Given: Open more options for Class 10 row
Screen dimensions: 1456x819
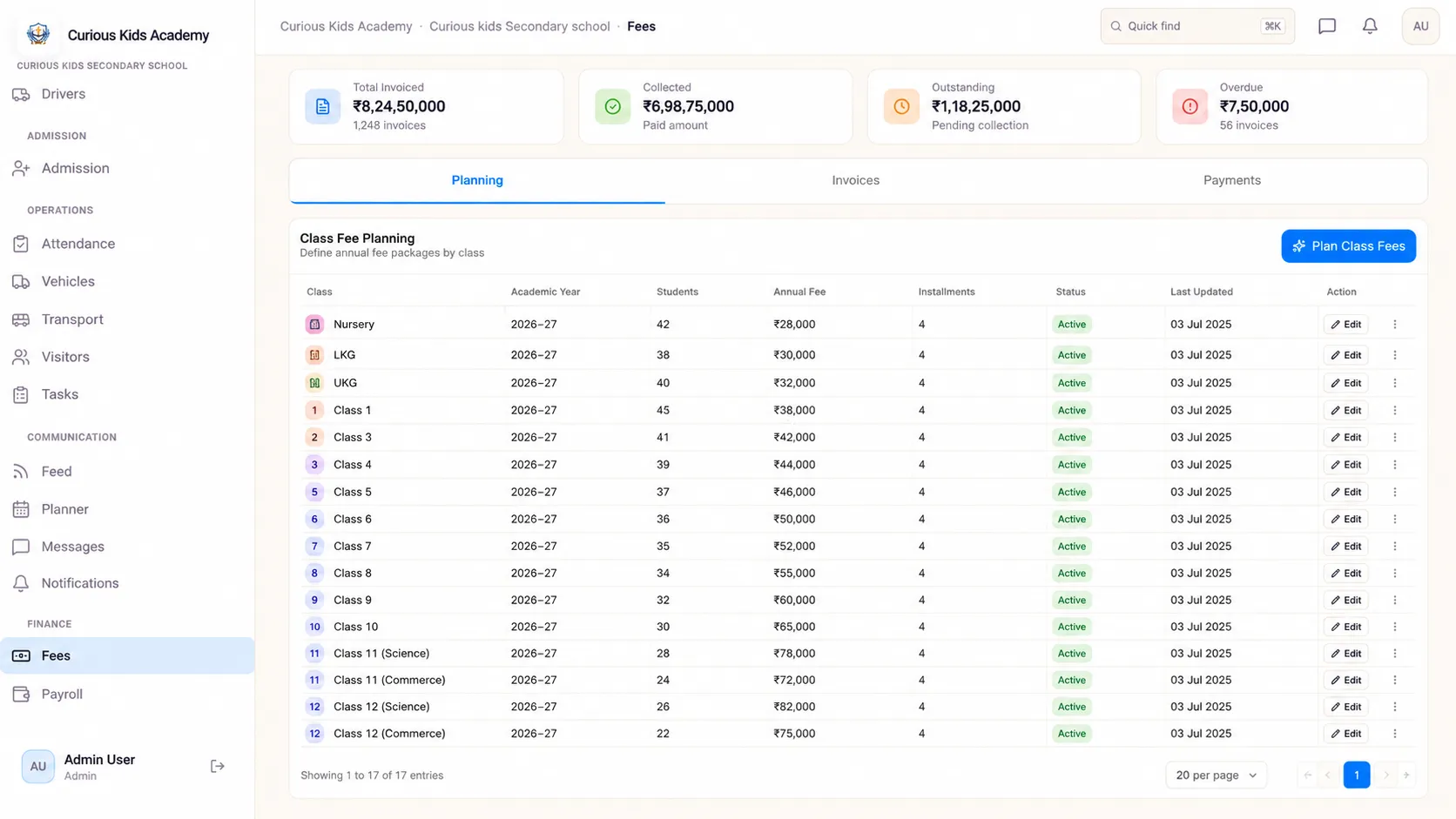Looking at the screenshot, I should click(1394, 627).
